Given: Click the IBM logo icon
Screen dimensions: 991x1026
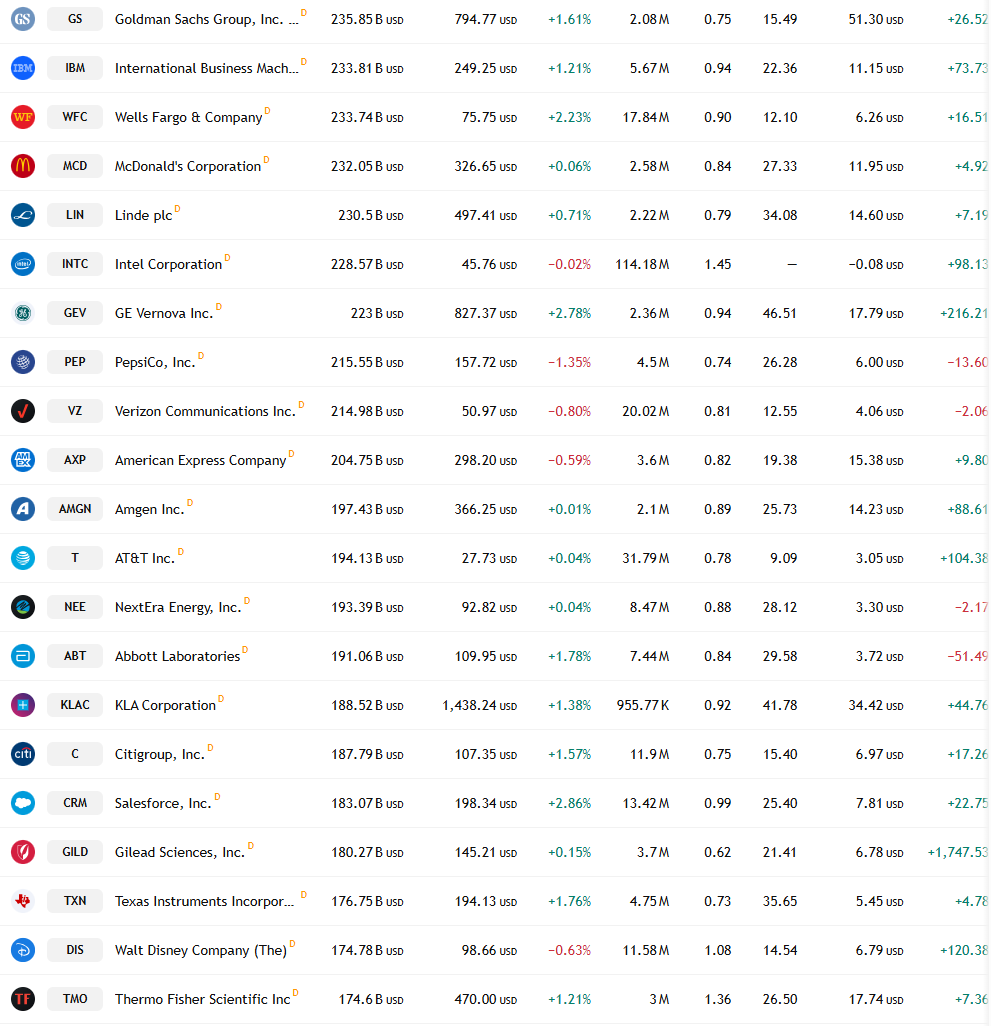Looking at the screenshot, I should 23,68.
